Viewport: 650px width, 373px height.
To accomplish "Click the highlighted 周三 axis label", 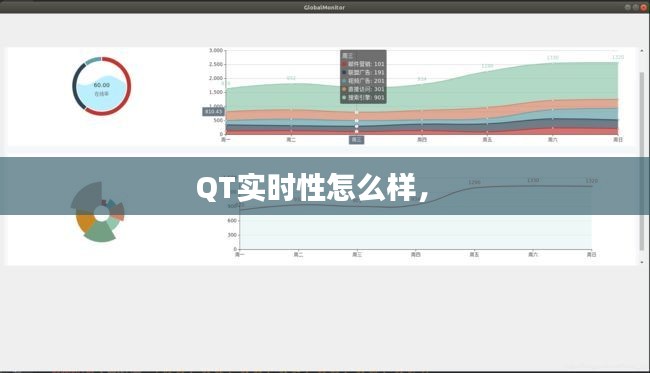I will [x=357, y=140].
